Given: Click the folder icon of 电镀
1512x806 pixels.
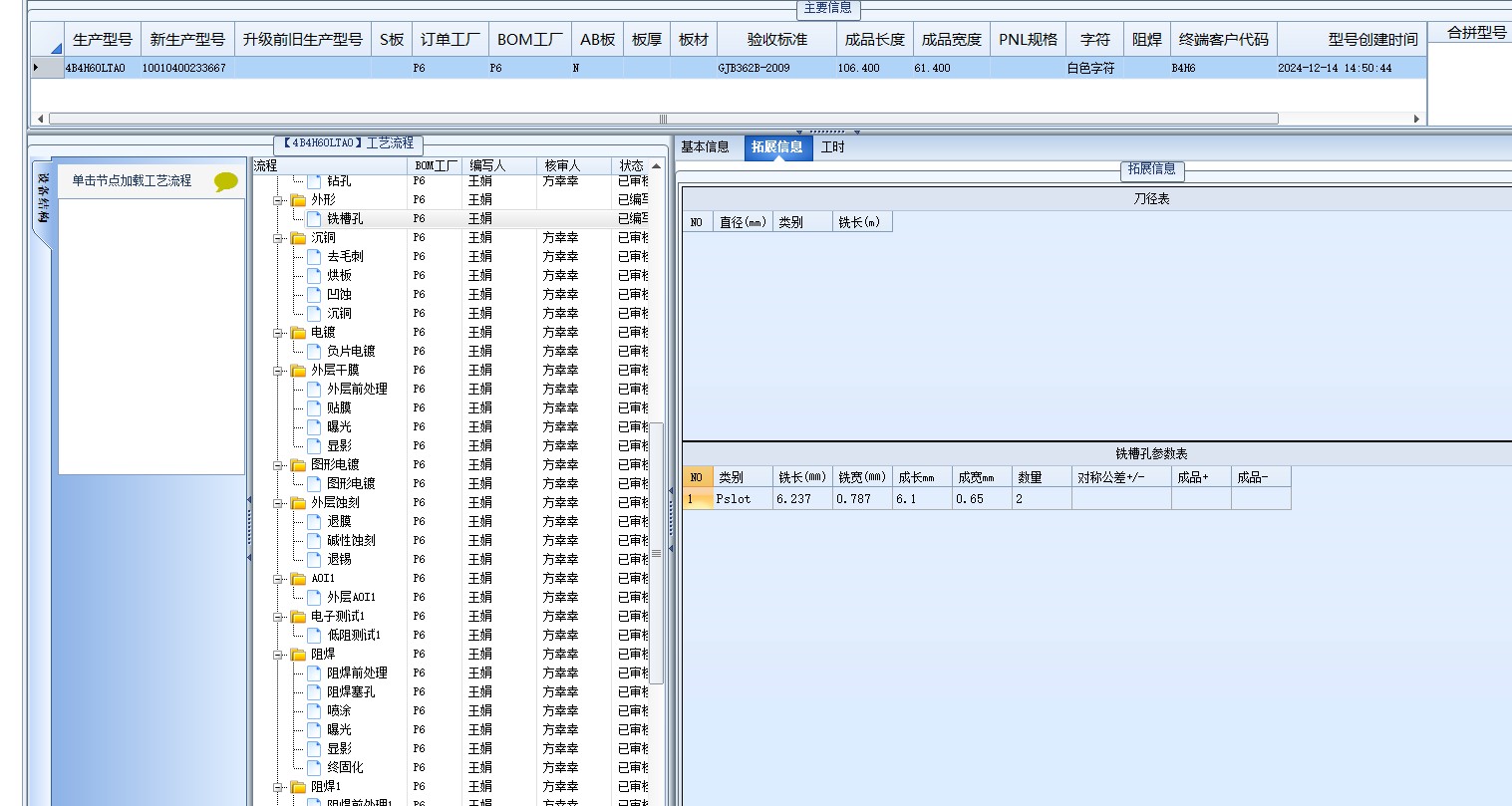Looking at the screenshot, I should coord(298,333).
